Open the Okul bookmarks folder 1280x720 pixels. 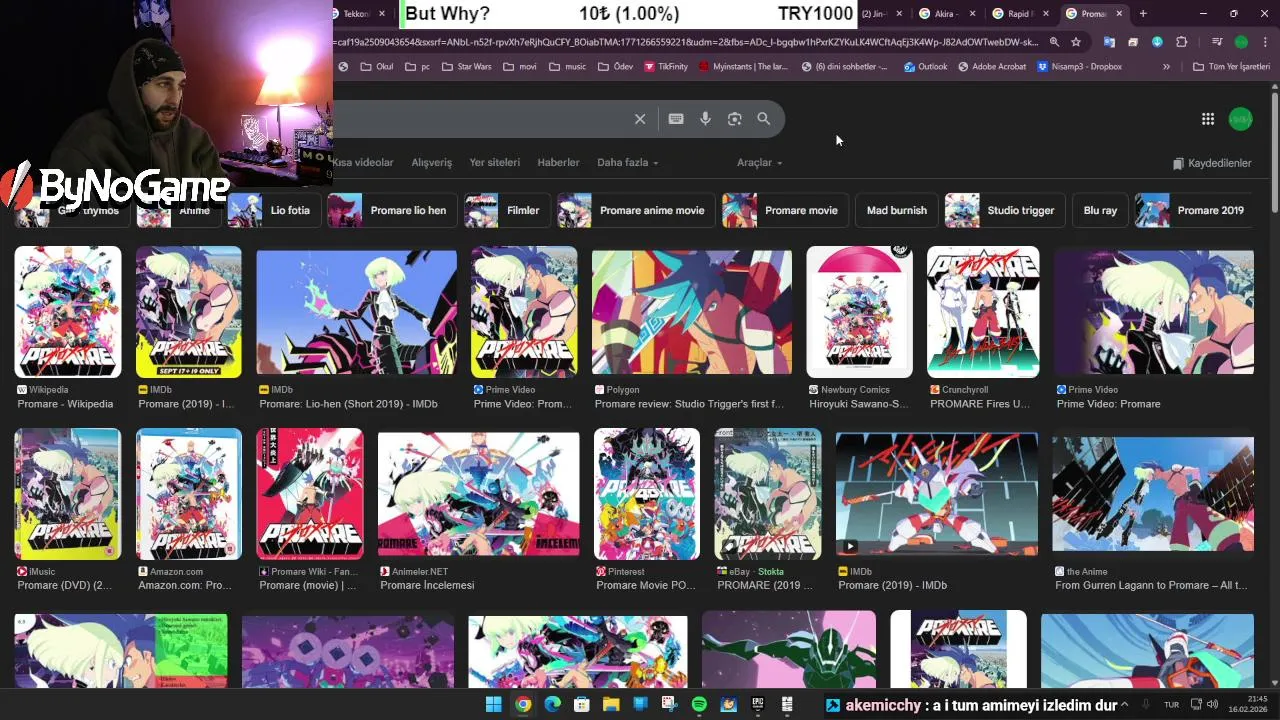click(376, 67)
